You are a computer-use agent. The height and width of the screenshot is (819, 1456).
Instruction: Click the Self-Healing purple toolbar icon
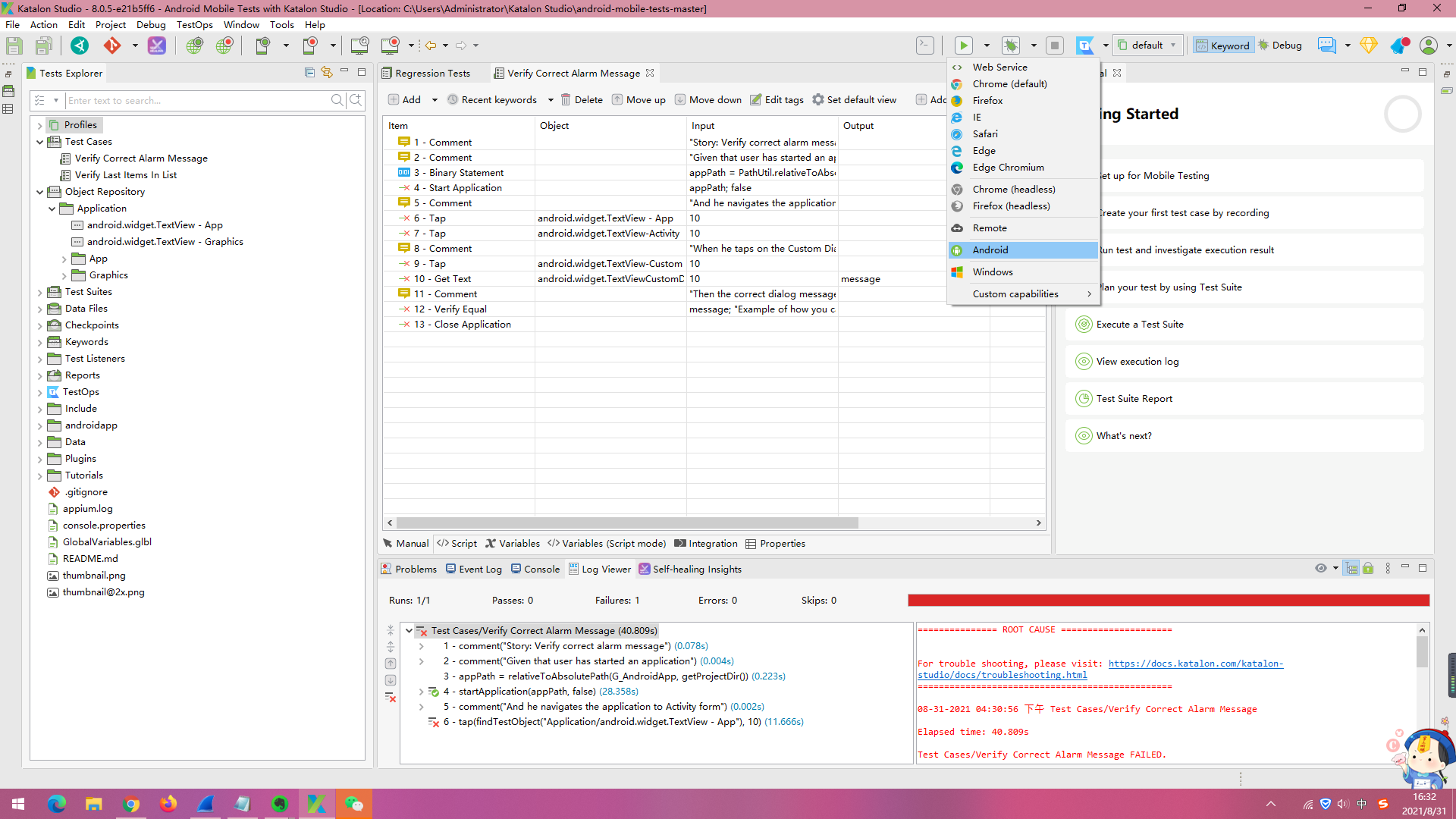click(x=156, y=45)
